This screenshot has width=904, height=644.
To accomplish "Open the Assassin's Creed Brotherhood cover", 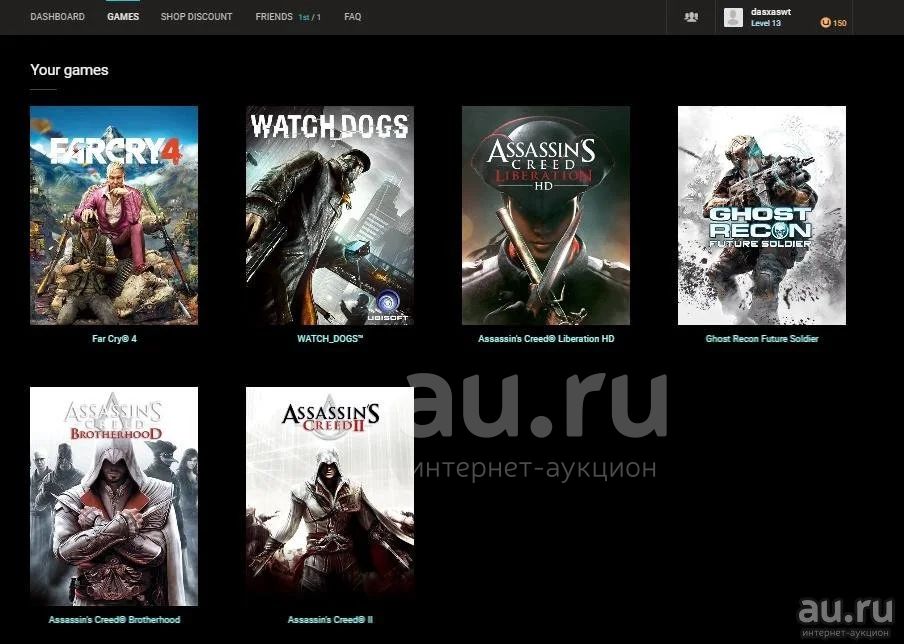I will pyautogui.click(x=114, y=496).
